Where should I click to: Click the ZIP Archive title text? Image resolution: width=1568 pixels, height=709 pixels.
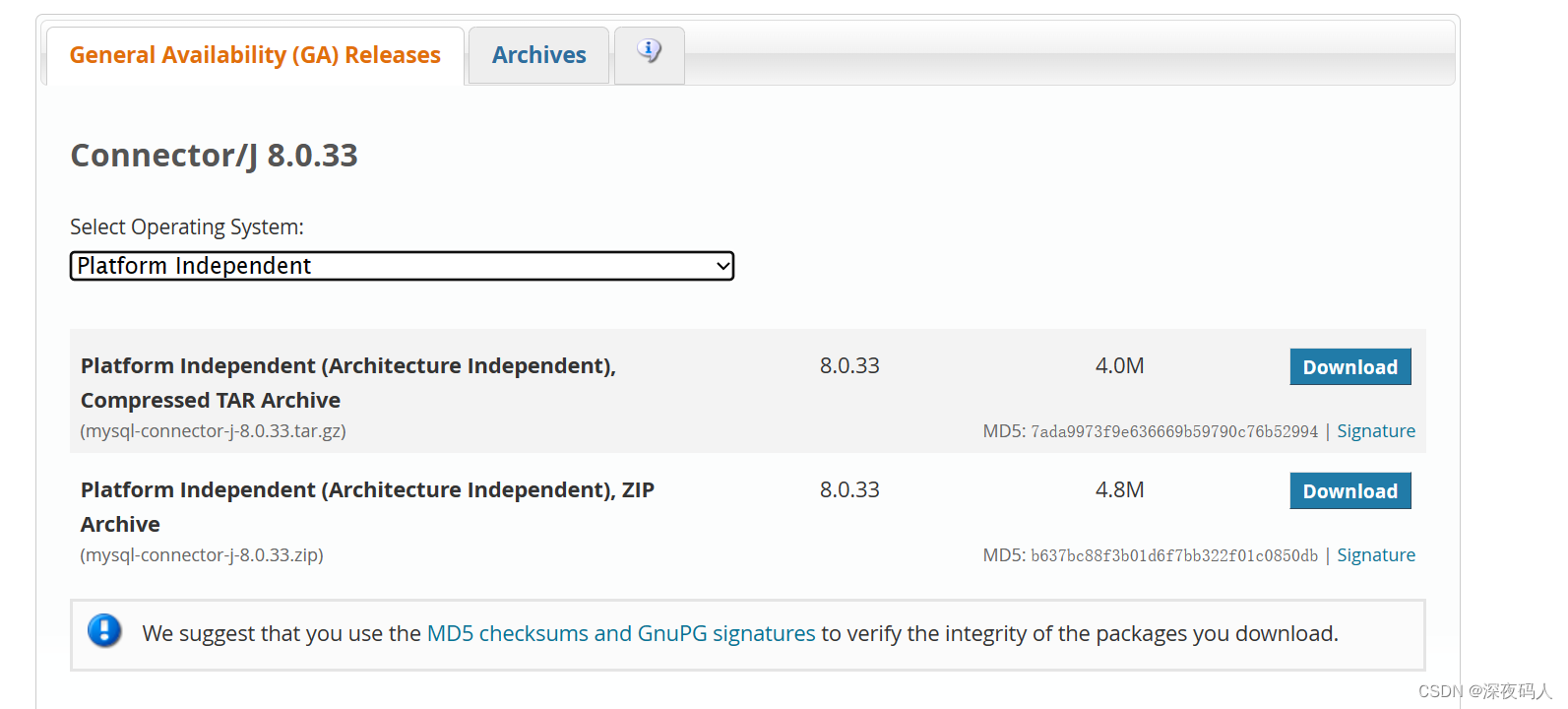367,507
